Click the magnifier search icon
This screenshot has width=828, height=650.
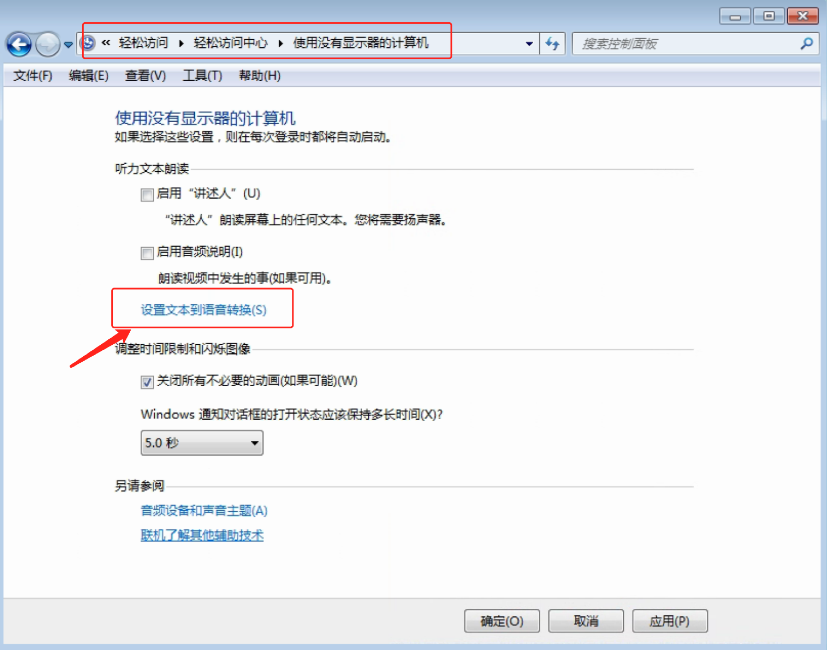(806, 44)
